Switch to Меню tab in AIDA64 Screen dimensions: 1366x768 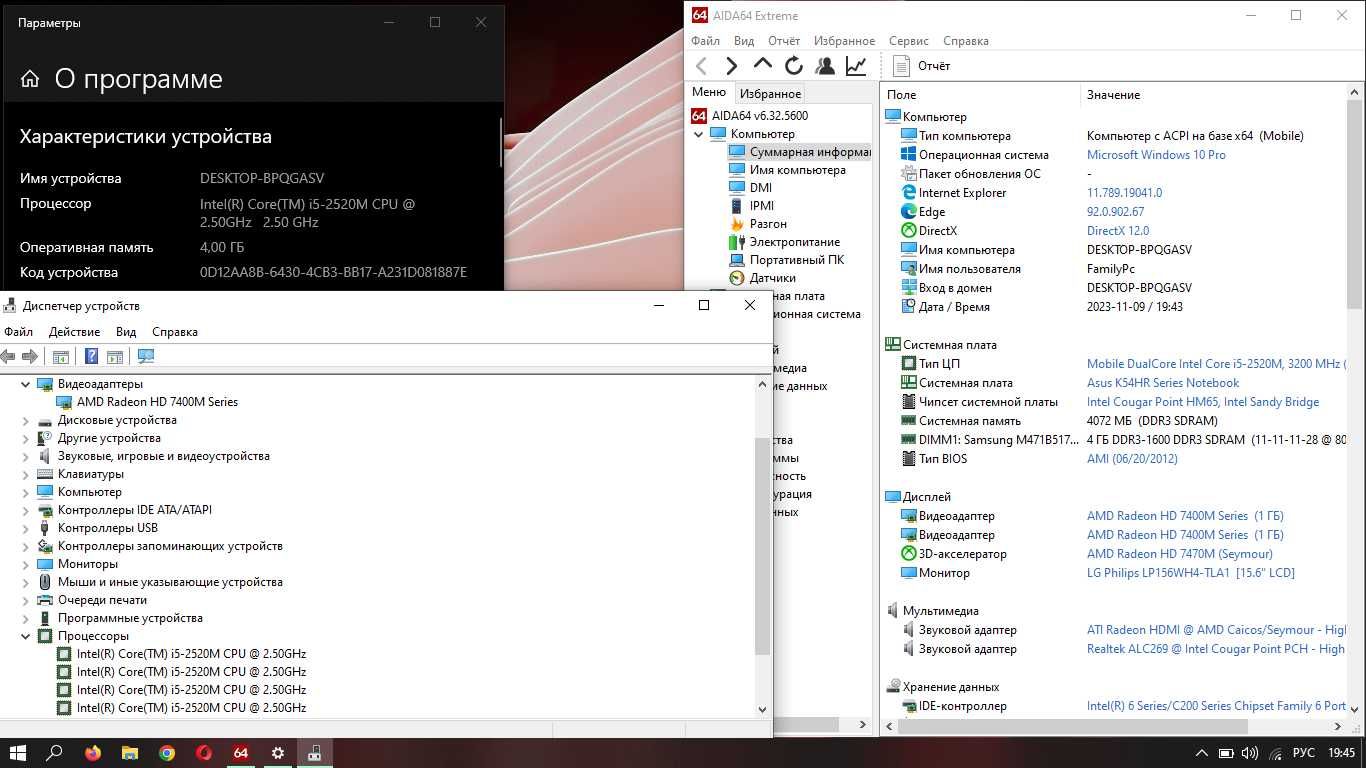pos(709,92)
